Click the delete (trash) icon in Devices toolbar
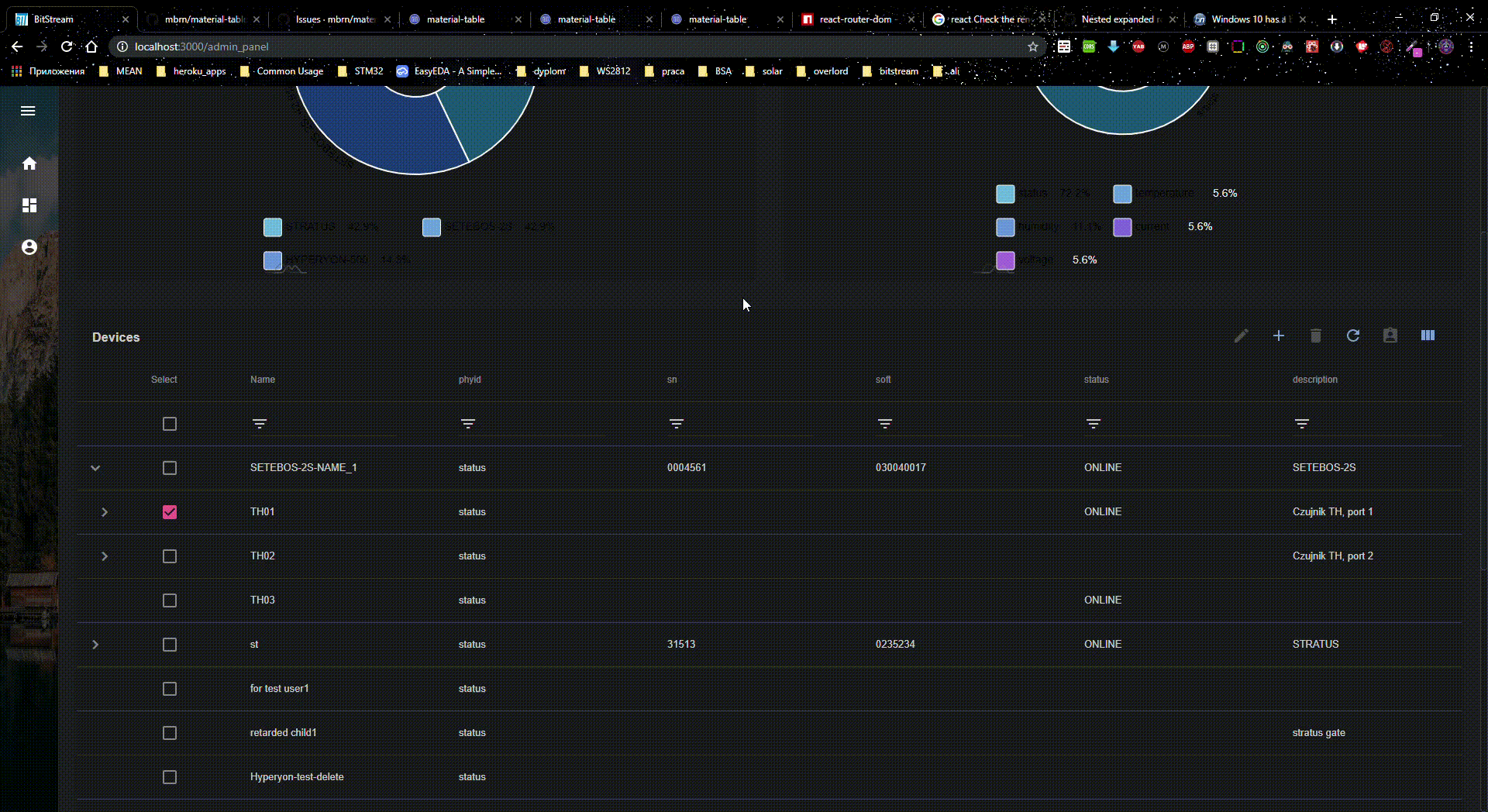 click(1315, 335)
